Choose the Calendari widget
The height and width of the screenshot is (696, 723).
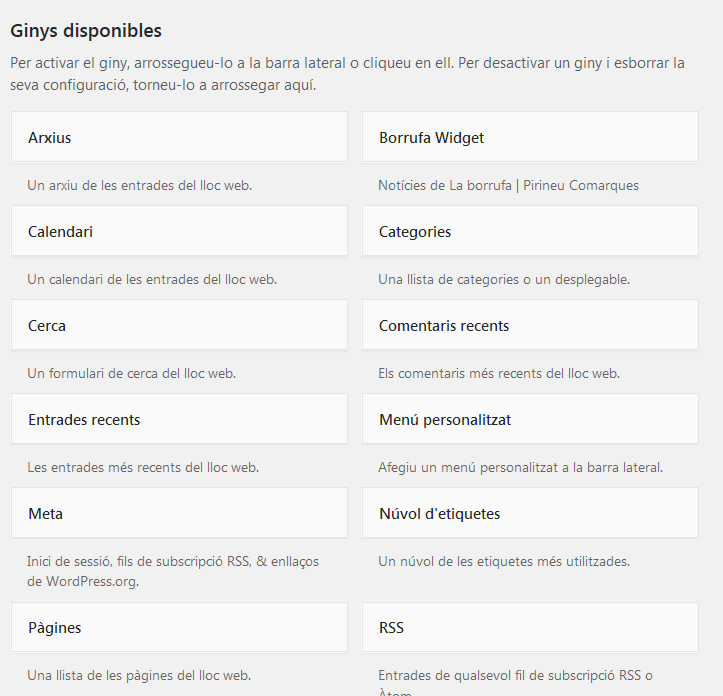coord(179,231)
